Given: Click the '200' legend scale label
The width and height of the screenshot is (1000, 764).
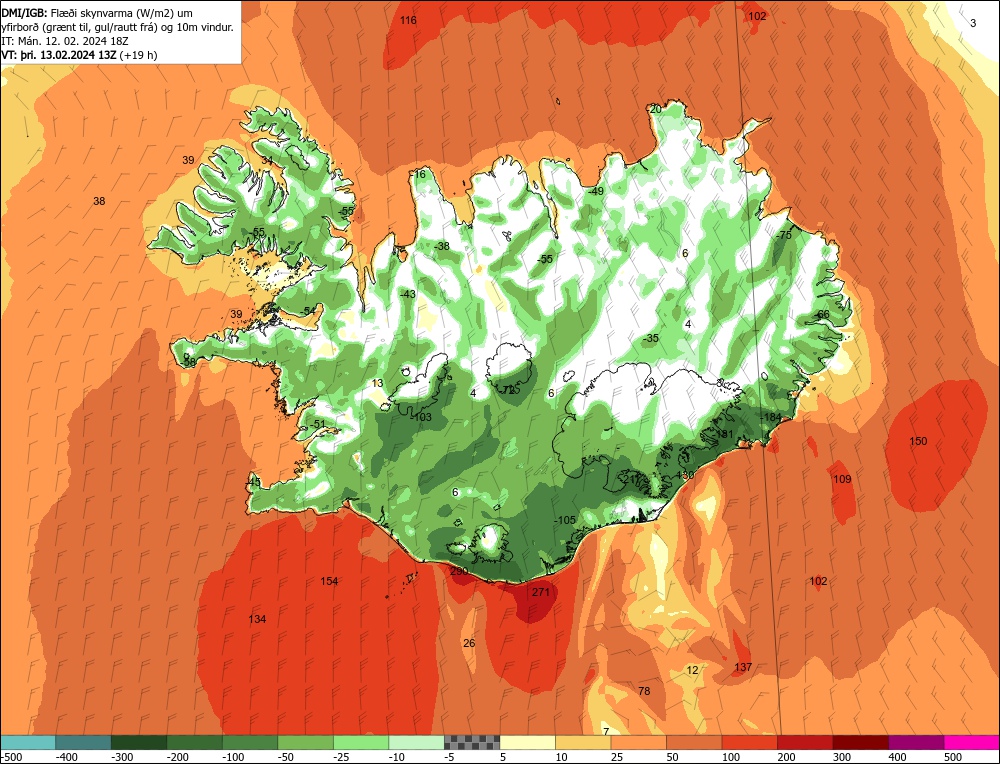Looking at the screenshot, I should pos(786,757).
